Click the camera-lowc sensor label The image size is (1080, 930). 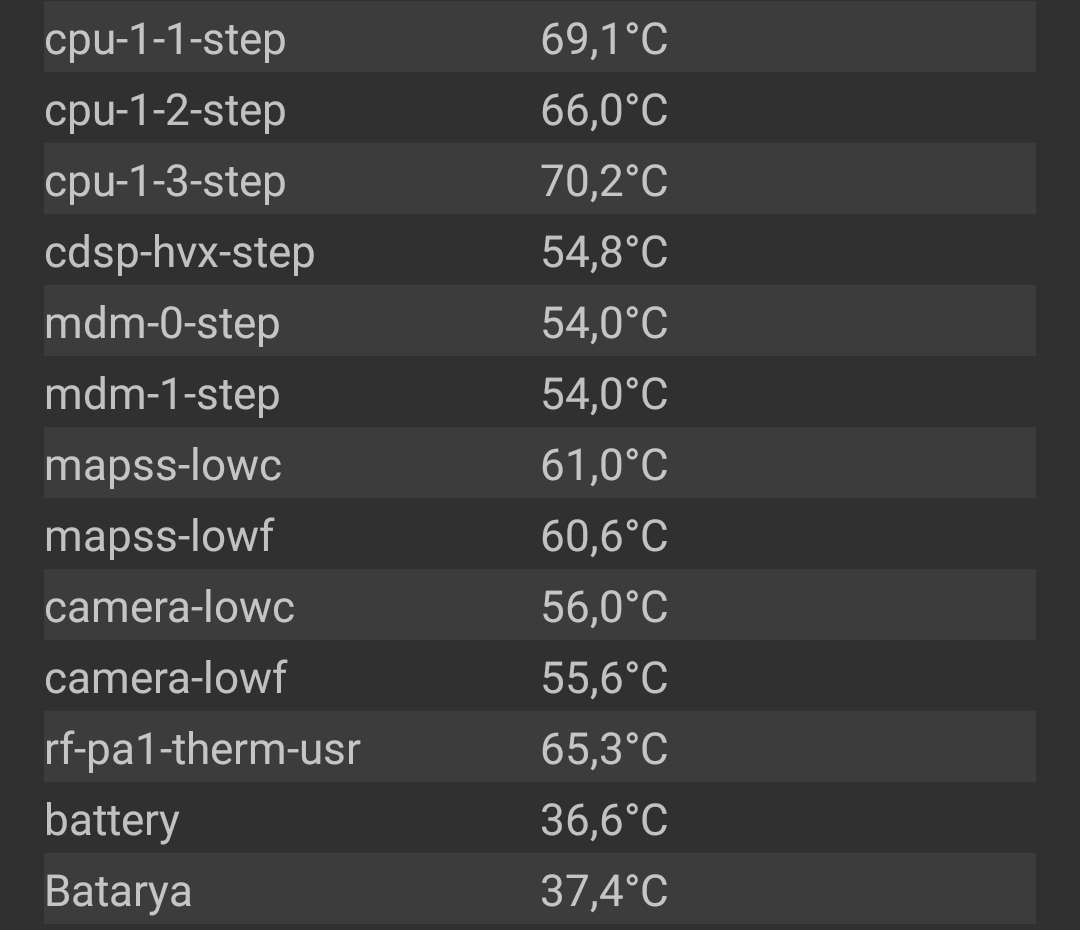170,608
